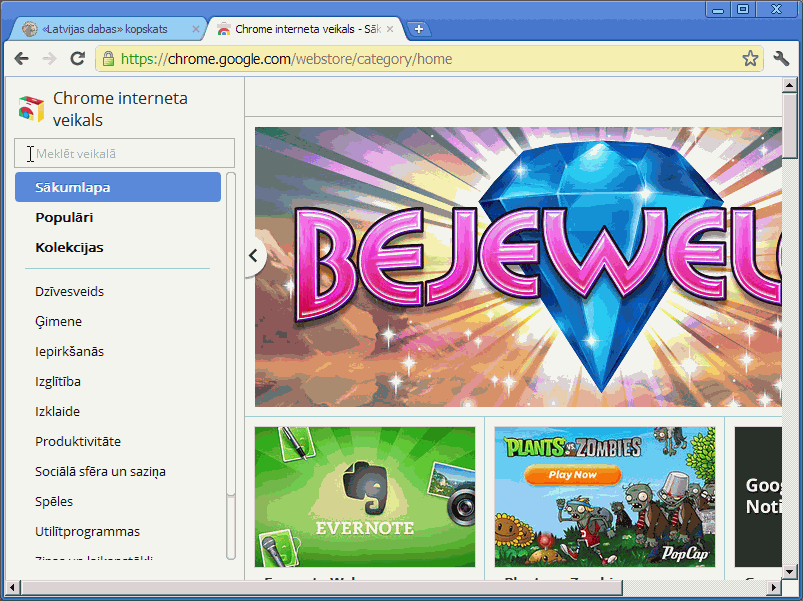Open the Bejeweled featured banner
This screenshot has width=803, height=601.
click(x=518, y=267)
